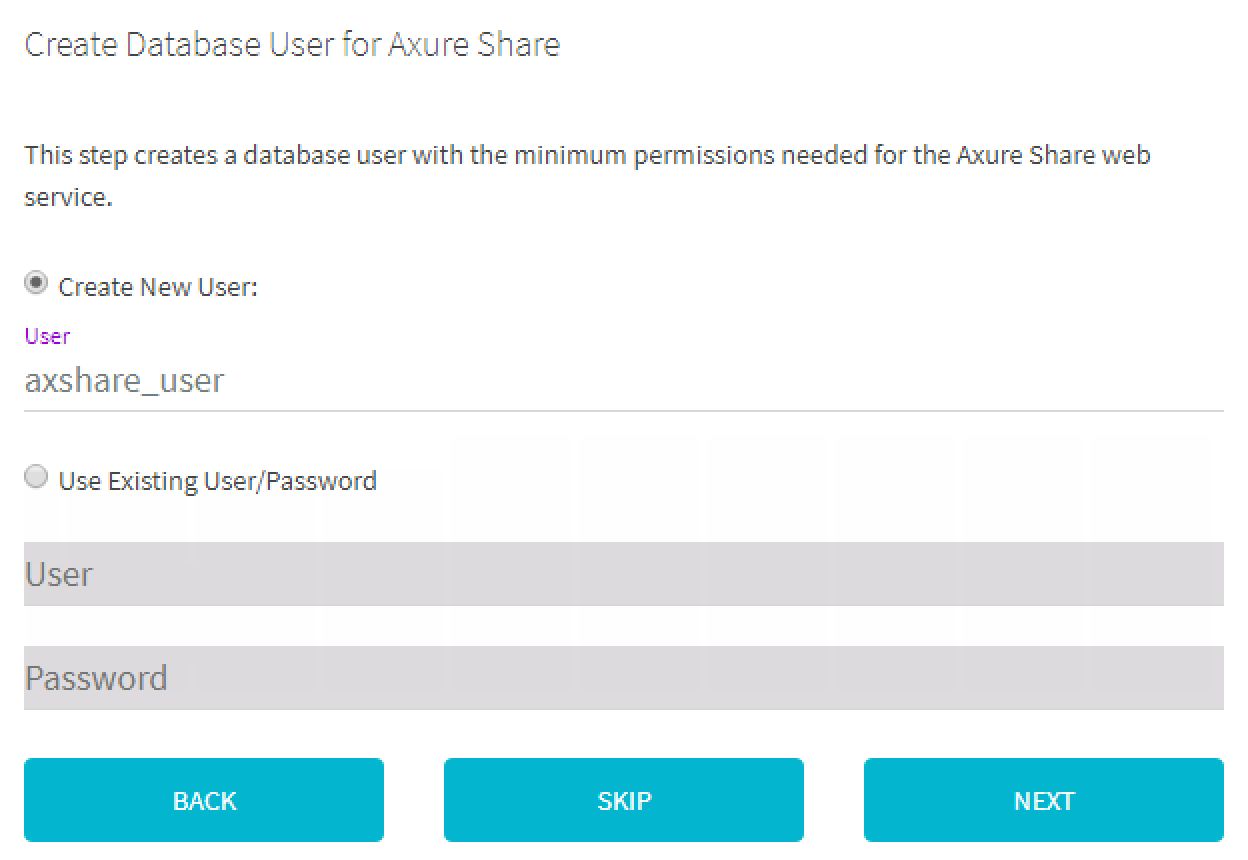This screenshot has height=860, width=1248.
Task: Click the "axshare_user" text value itself
Action: [x=124, y=381]
